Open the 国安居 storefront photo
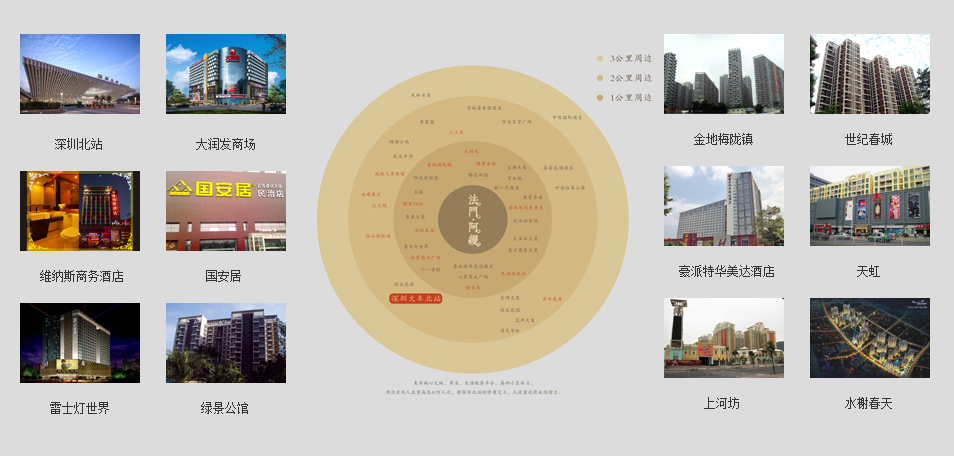954x456 pixels. 226,211
